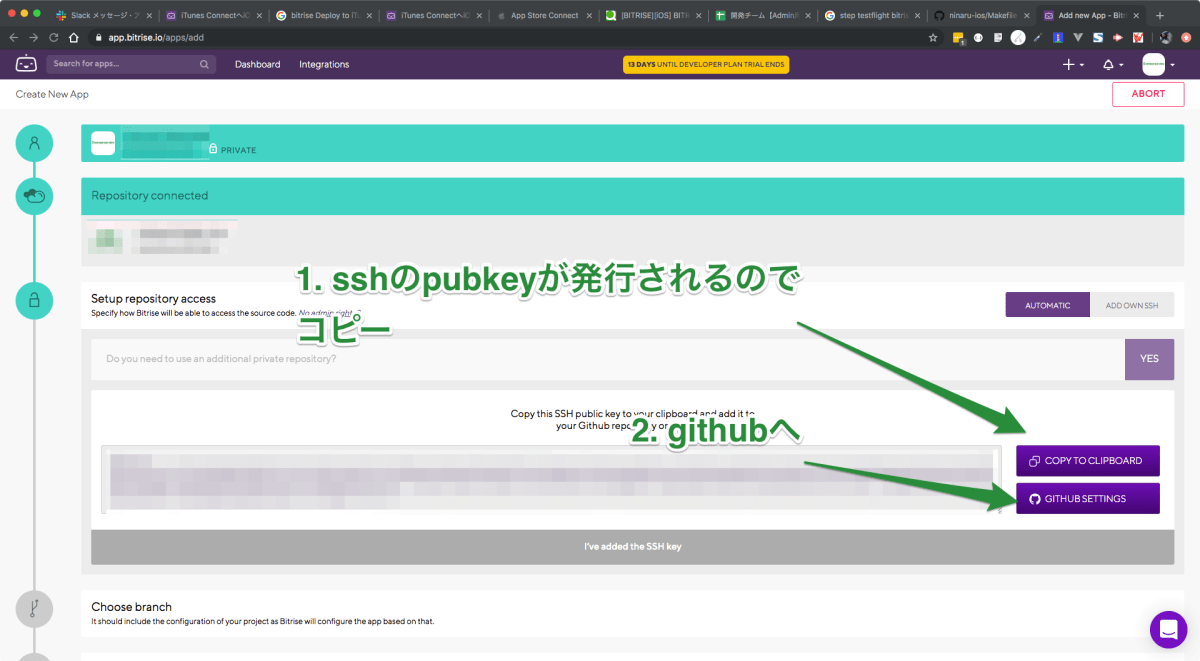This screenshot has height=661, width=1200.
Task: Open the Intercom chat bubble
Action: point(1168,629)
